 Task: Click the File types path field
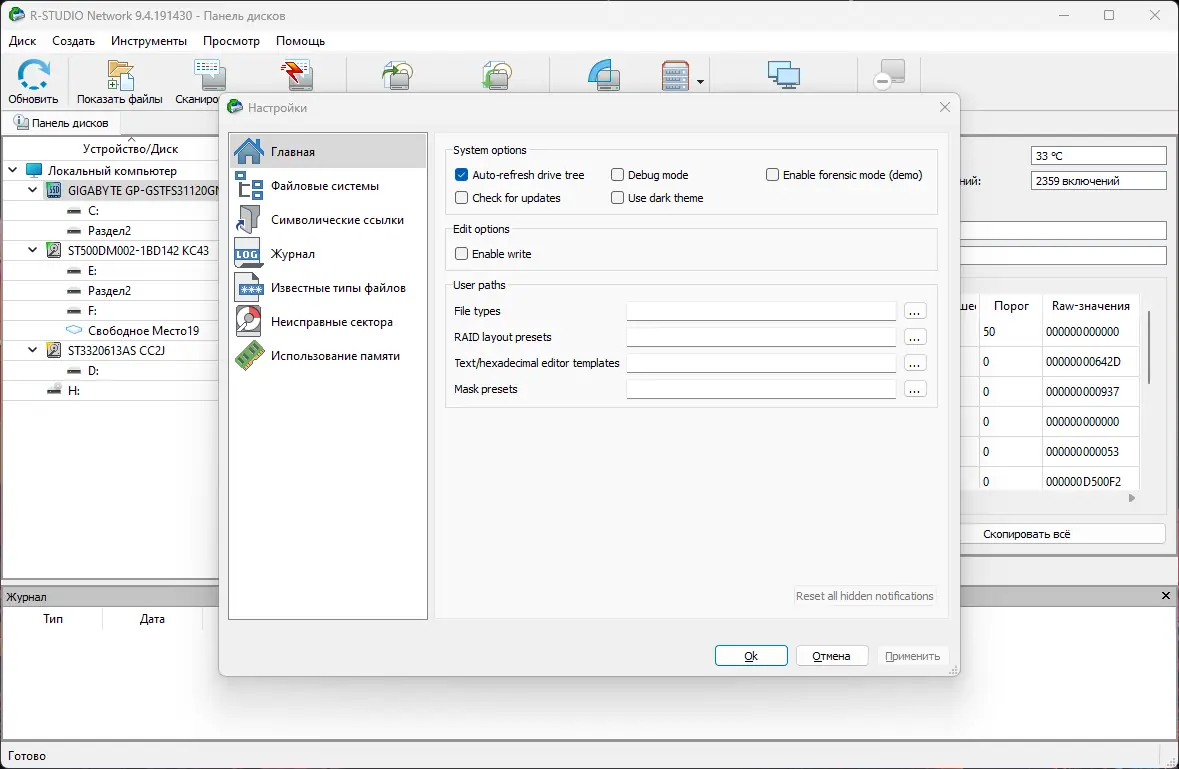pyautogui.click(x=761, y=311)
